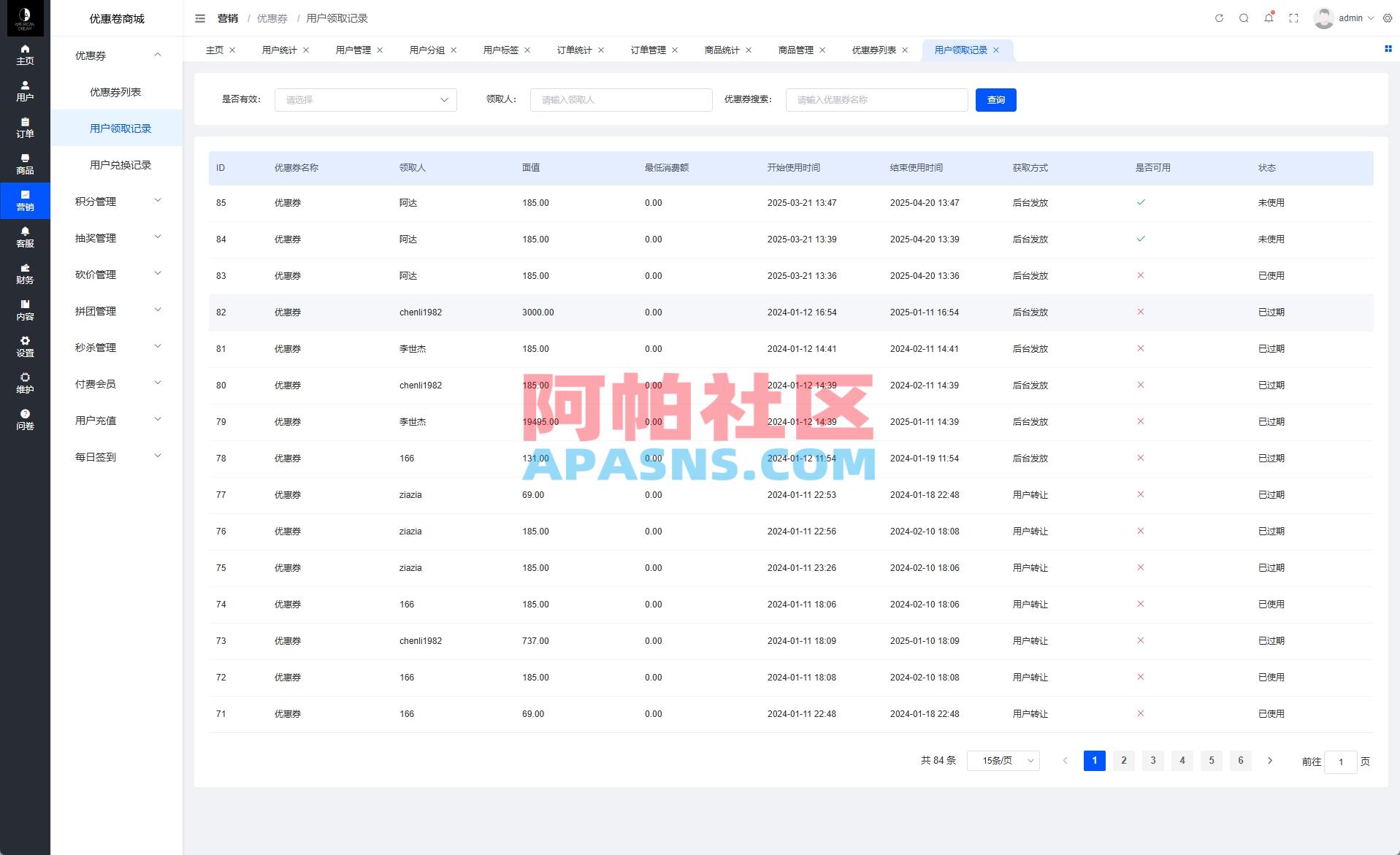The height and width of the screenshot is (855, 1400).
Task: Open the 是否有效 selection dropdown
Action: [365, 100]
